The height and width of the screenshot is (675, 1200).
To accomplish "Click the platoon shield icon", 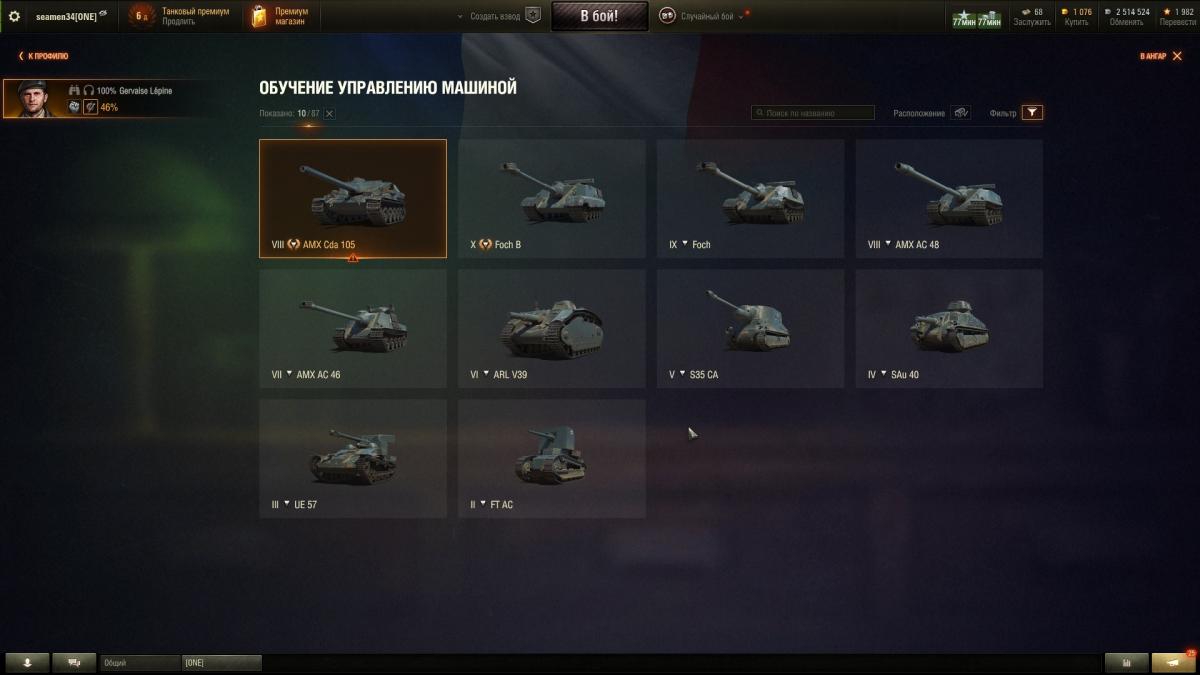I will [x=533, y=16].
